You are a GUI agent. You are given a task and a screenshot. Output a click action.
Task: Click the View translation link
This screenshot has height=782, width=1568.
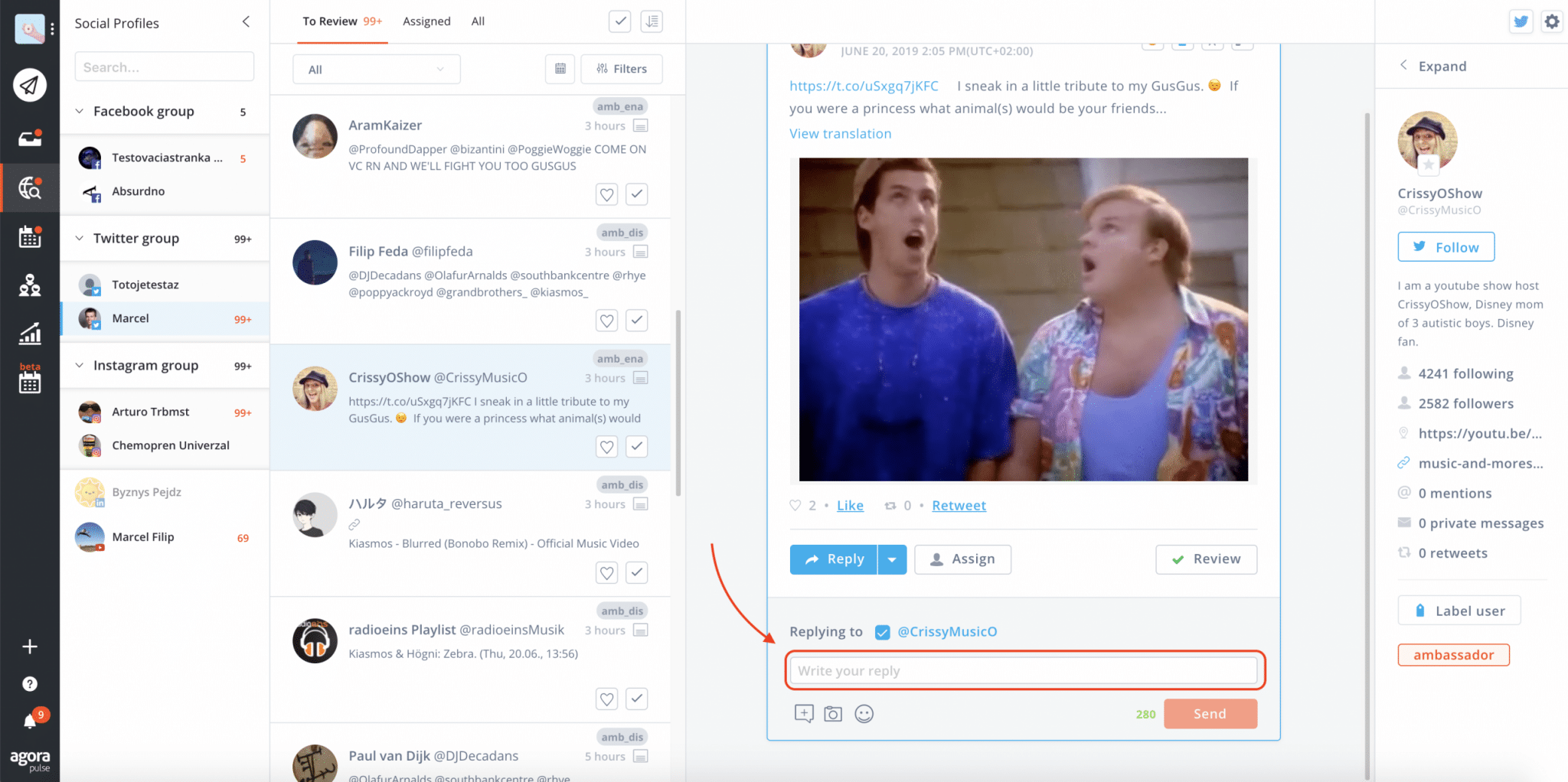(x=840, y=134)
